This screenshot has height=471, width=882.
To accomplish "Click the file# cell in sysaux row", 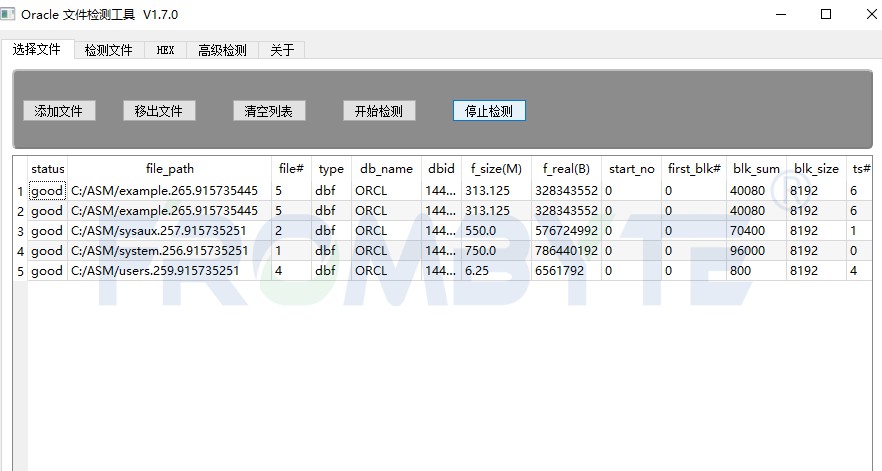I will coord(291,231).
